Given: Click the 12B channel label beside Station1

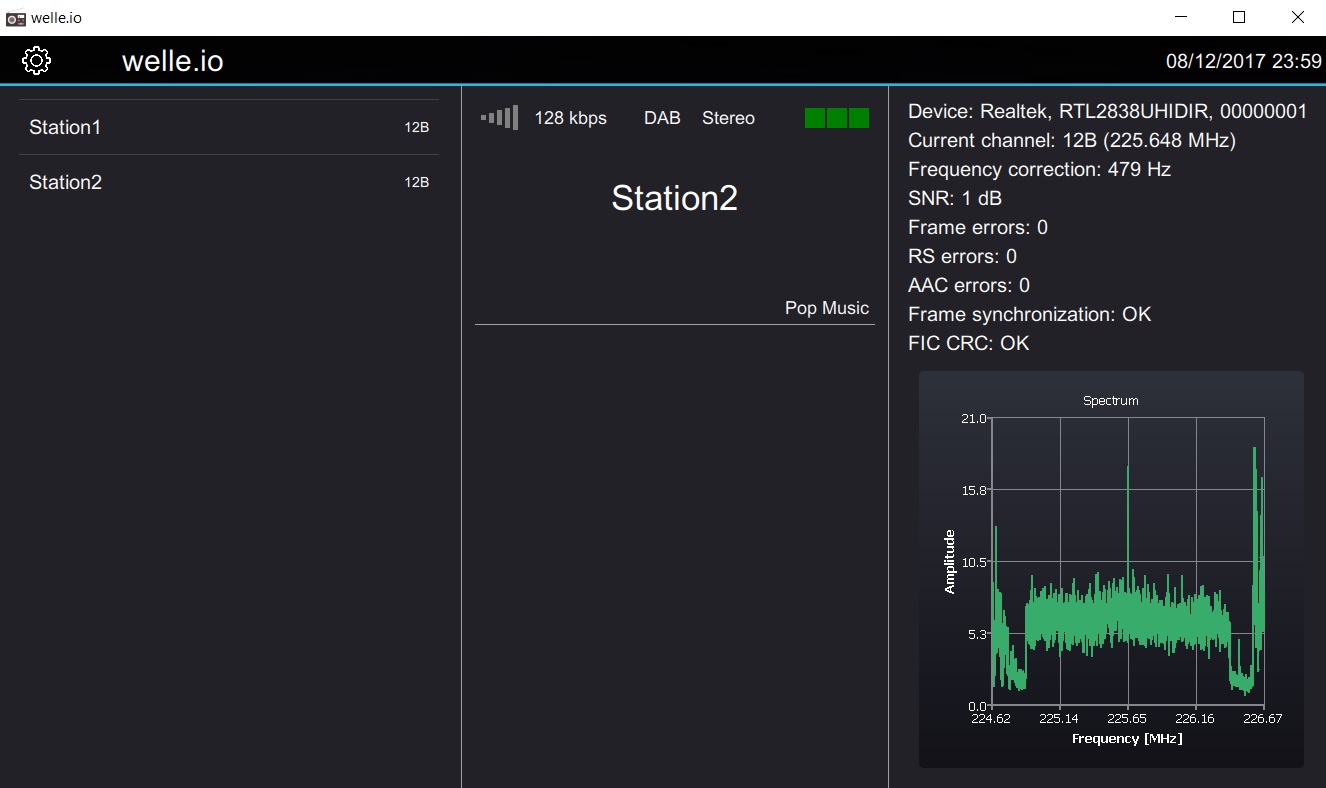Looking at the screenshot, I should coord(417,128).
